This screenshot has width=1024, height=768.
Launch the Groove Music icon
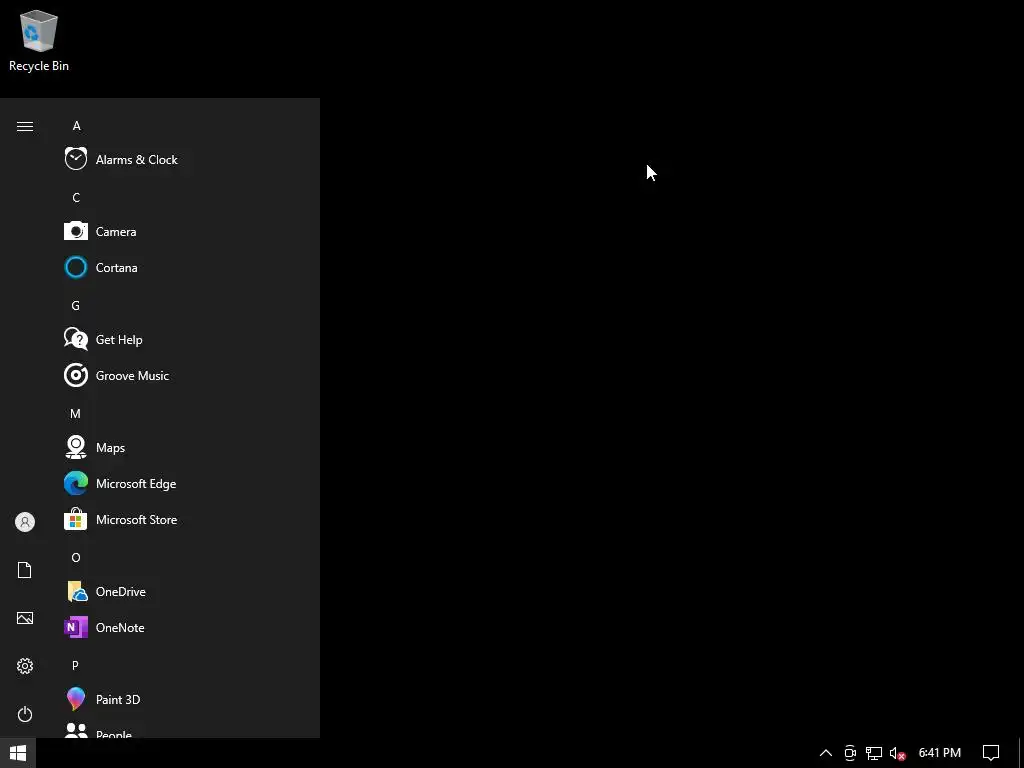coord(76,375)
